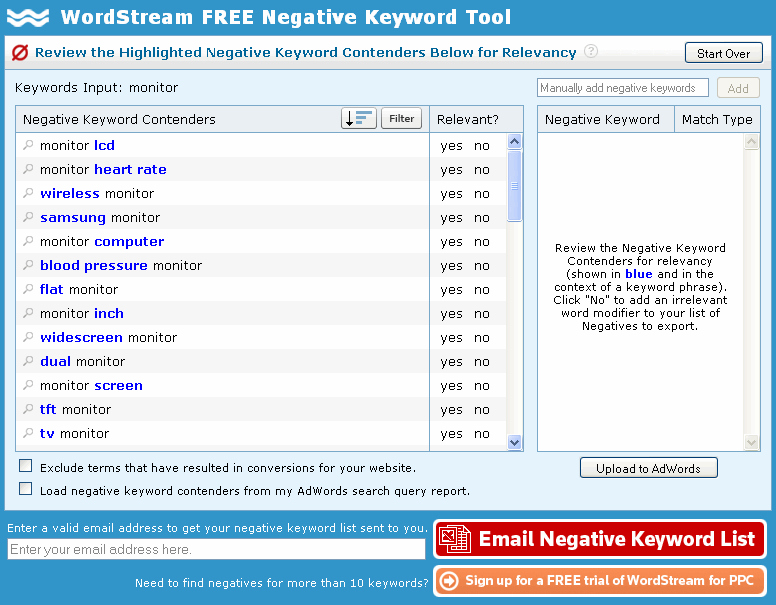Mark monitor inch as not relevant

(x=482, y=314)
